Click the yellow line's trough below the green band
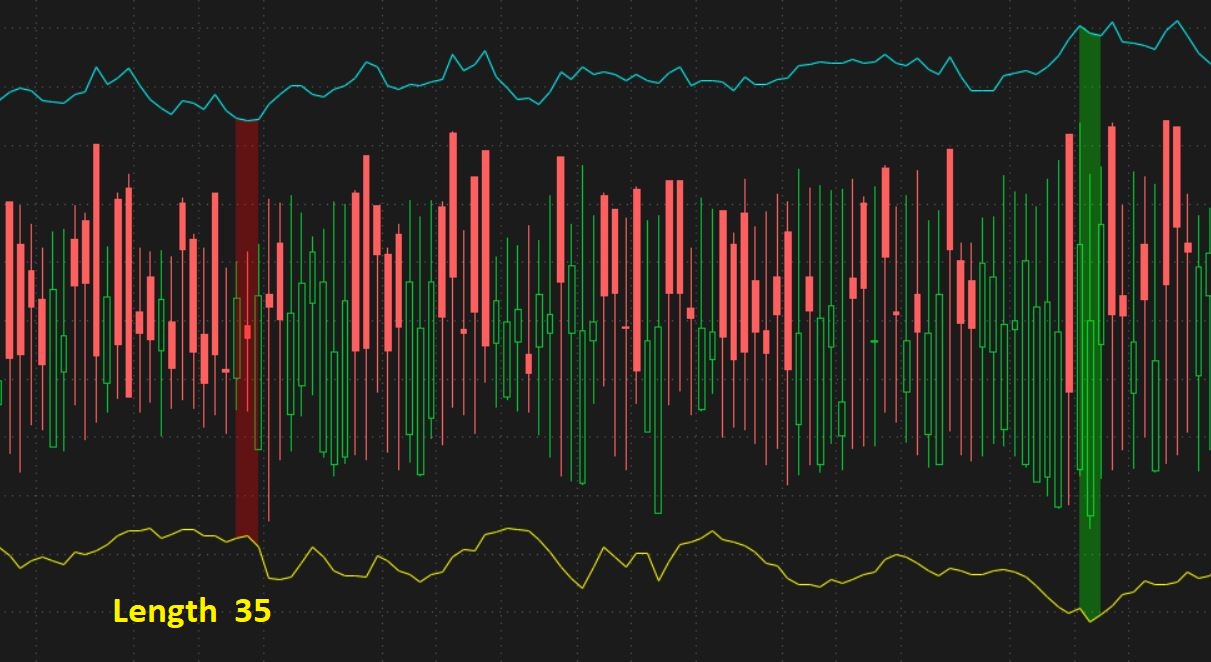This screenshot has height=662, width=1211. [1090, 621]
